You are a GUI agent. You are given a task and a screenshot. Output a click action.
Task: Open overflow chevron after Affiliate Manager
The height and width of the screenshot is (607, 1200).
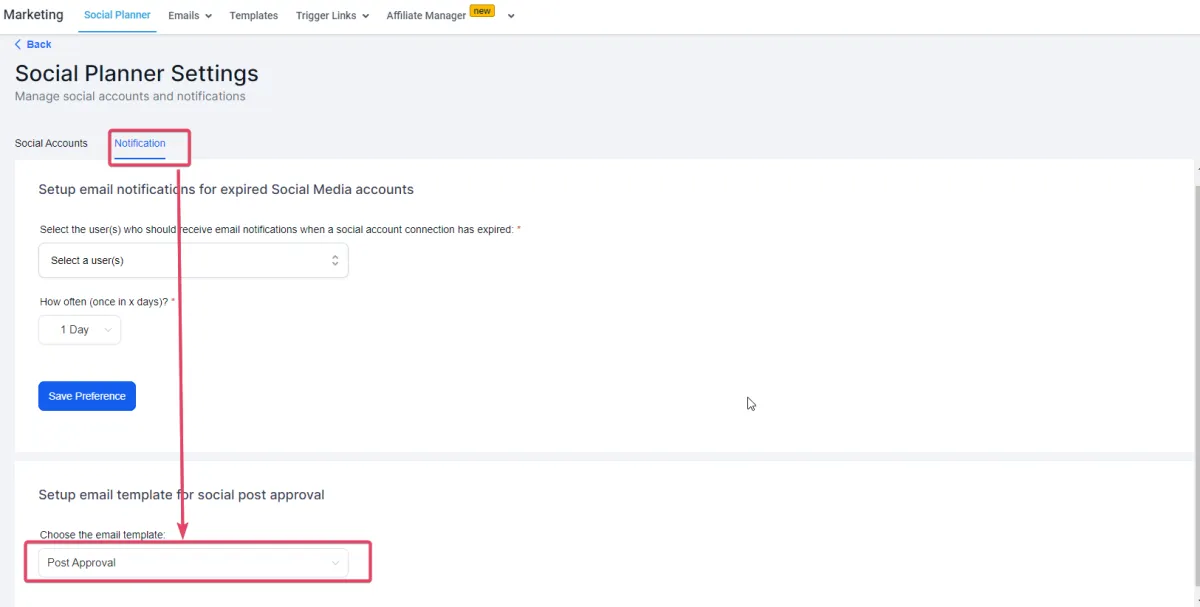pyautogui.click(x=511, y=16)
